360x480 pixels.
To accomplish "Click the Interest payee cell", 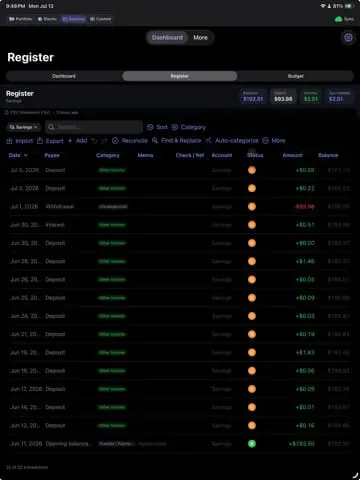I will point(55,225).
